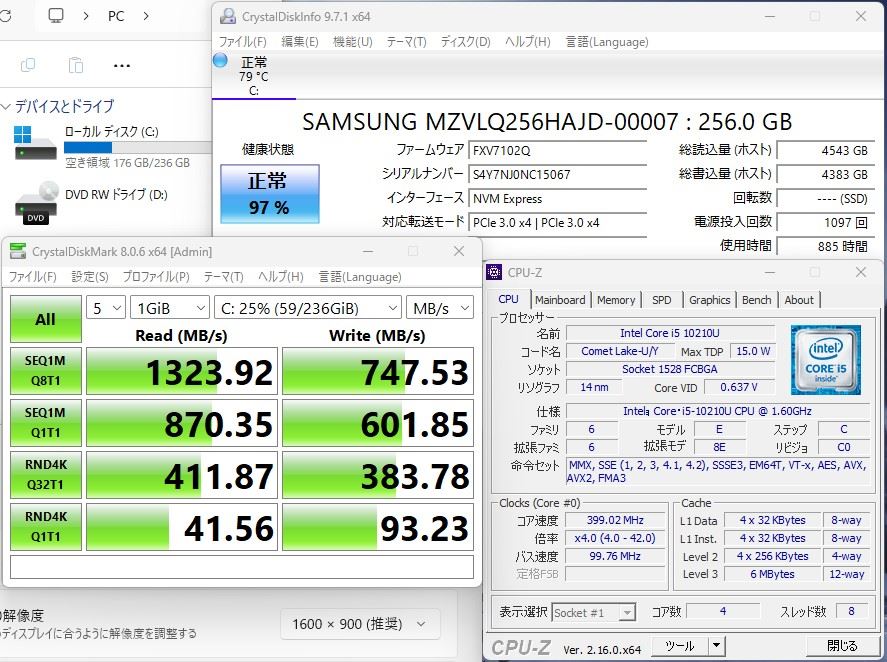Switch to the CPU-Z Bench tab
887x662 pixels.
tap(756, 300)
